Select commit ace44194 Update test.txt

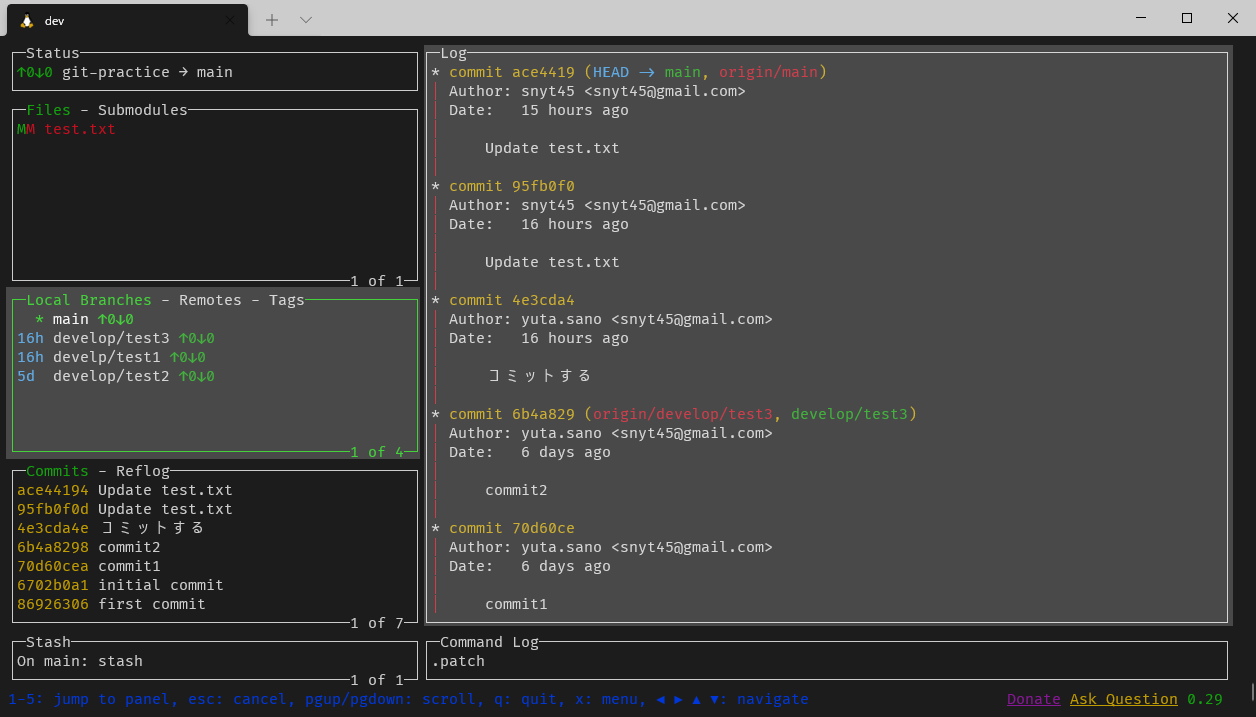123,489
